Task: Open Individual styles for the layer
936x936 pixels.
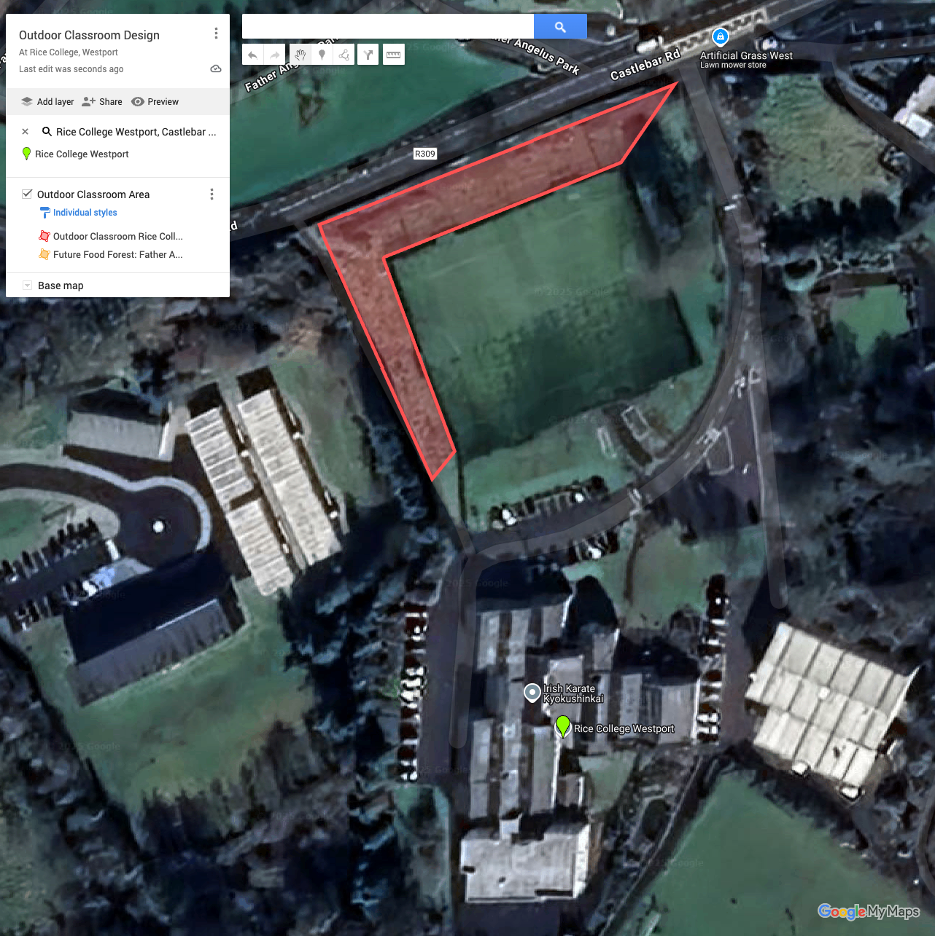Action: click(85, 213)
